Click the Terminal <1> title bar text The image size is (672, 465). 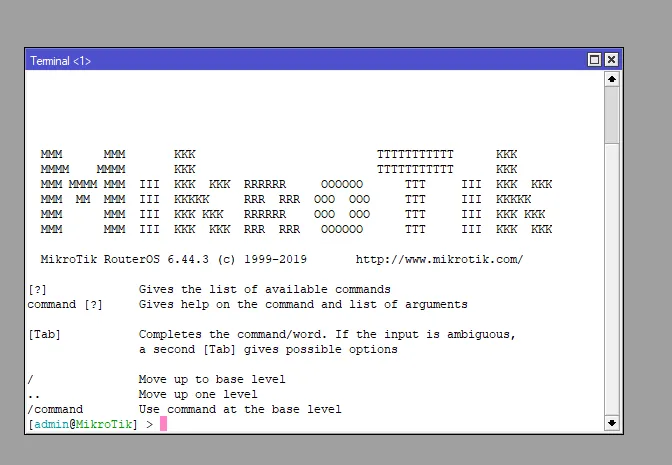(60, 61)
